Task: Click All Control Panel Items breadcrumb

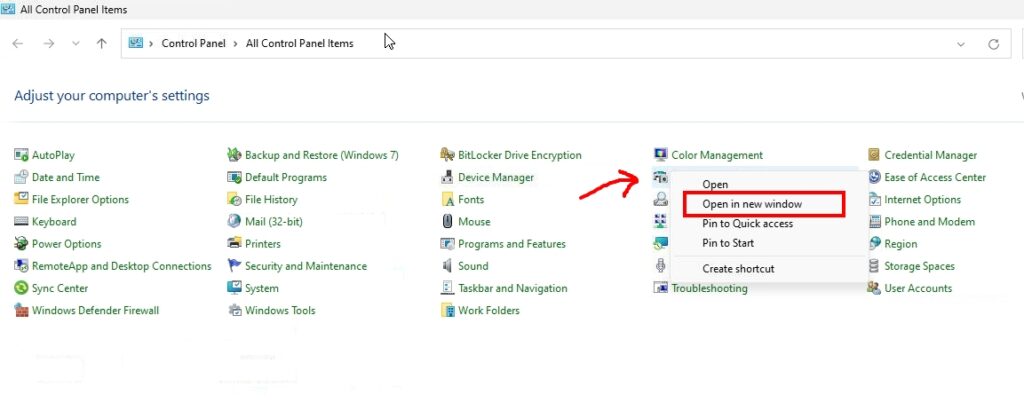Action: coord(300,44)
